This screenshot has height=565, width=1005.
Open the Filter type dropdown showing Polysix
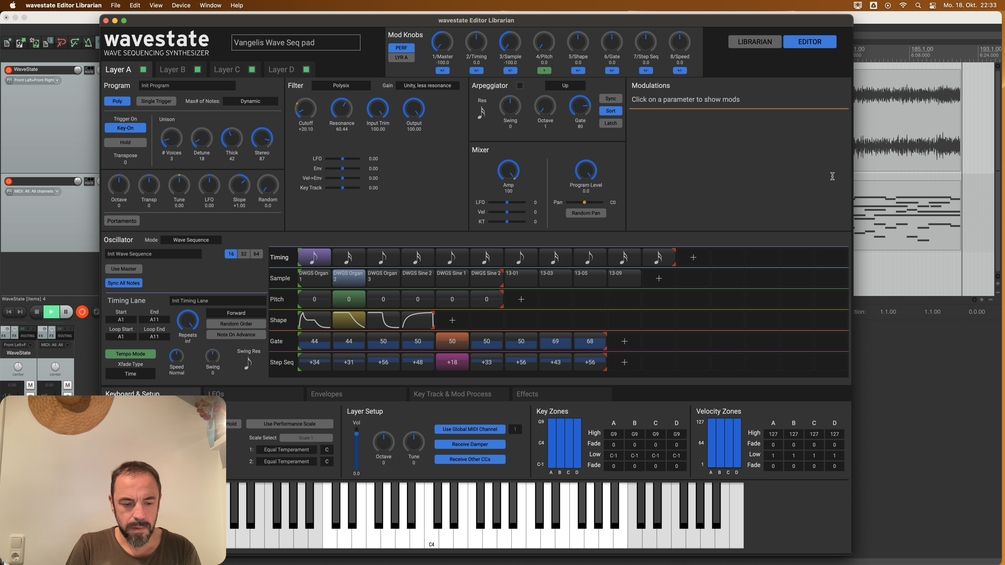pos(341,85)
